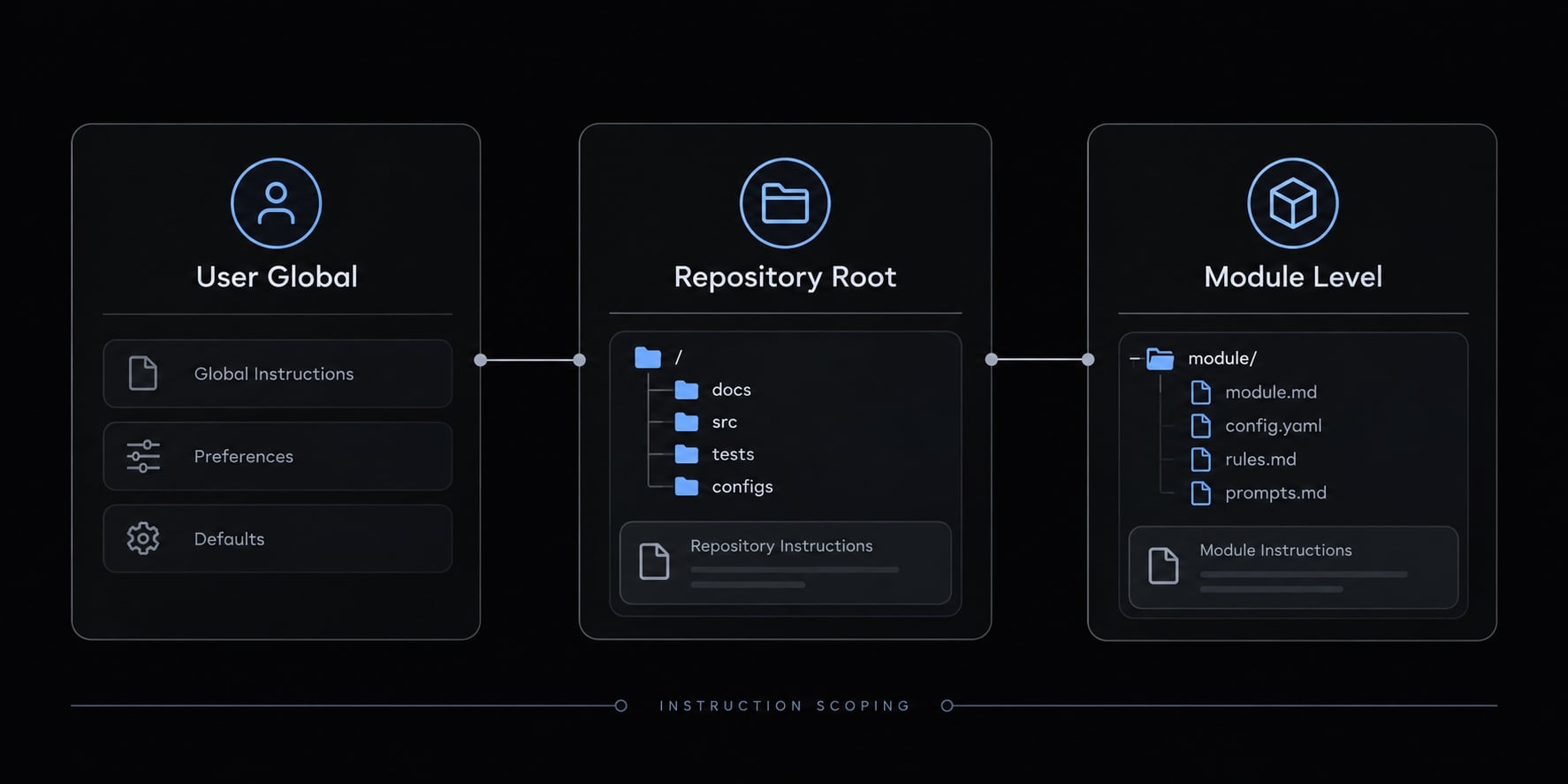Click the rules.md file icon

1201,460
